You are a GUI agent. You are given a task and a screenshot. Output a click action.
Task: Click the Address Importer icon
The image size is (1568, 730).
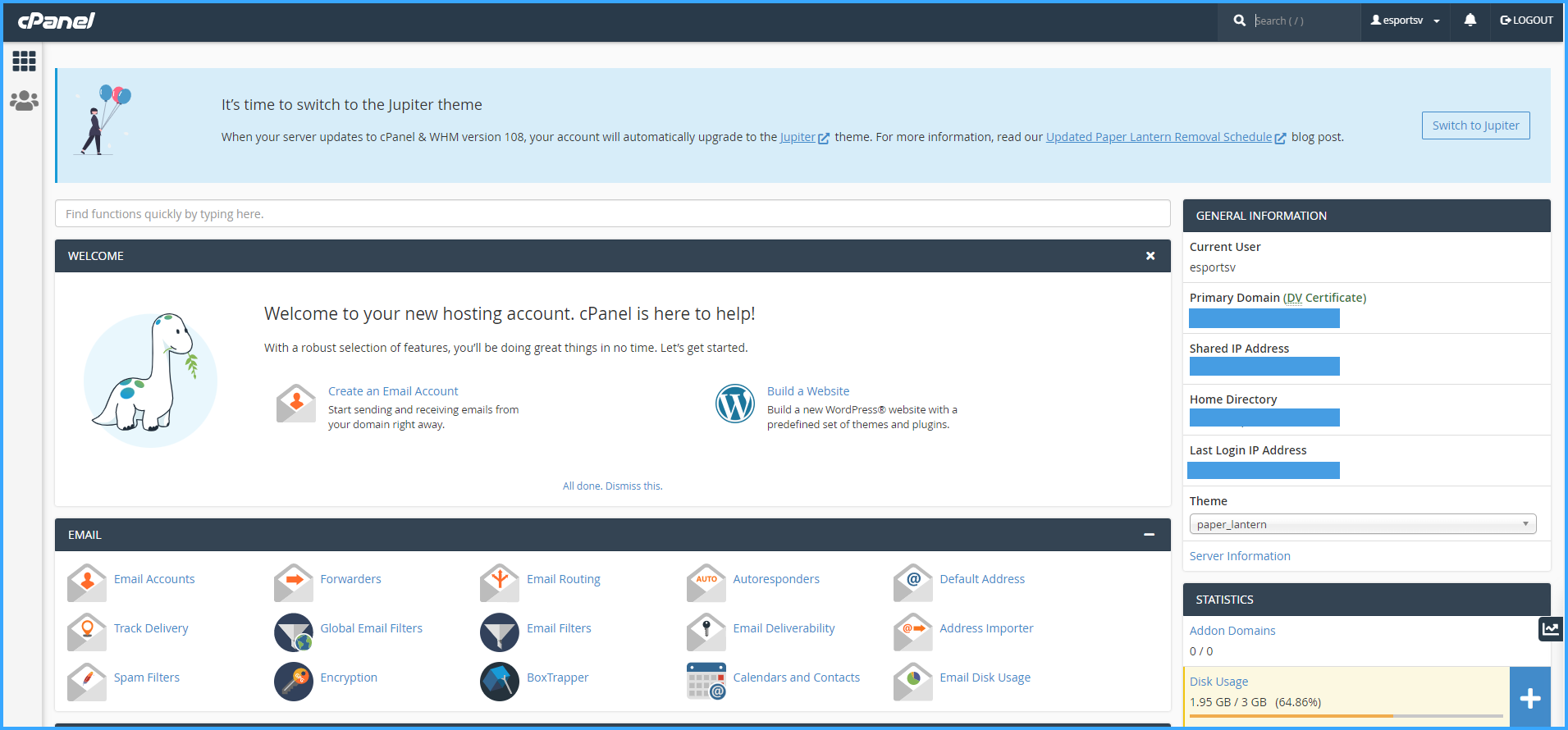[x=913, y=632]
